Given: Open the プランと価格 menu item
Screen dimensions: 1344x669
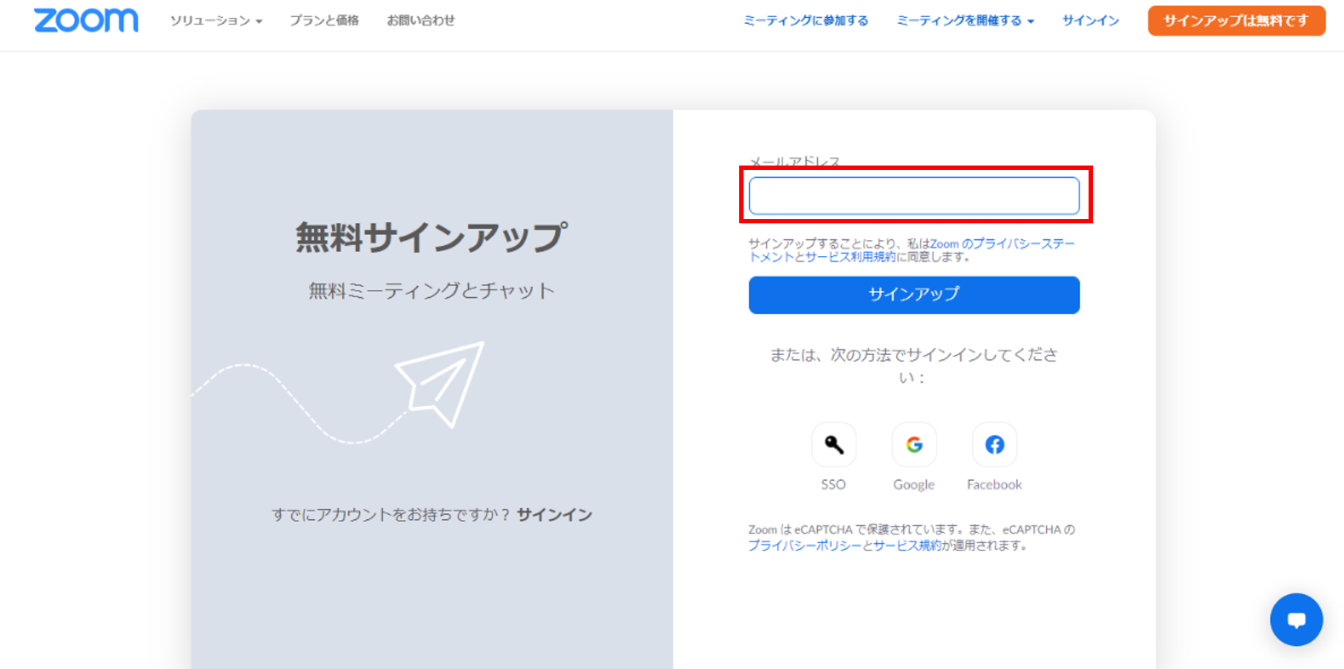Looking at the screenshot, I should [324, 21].
